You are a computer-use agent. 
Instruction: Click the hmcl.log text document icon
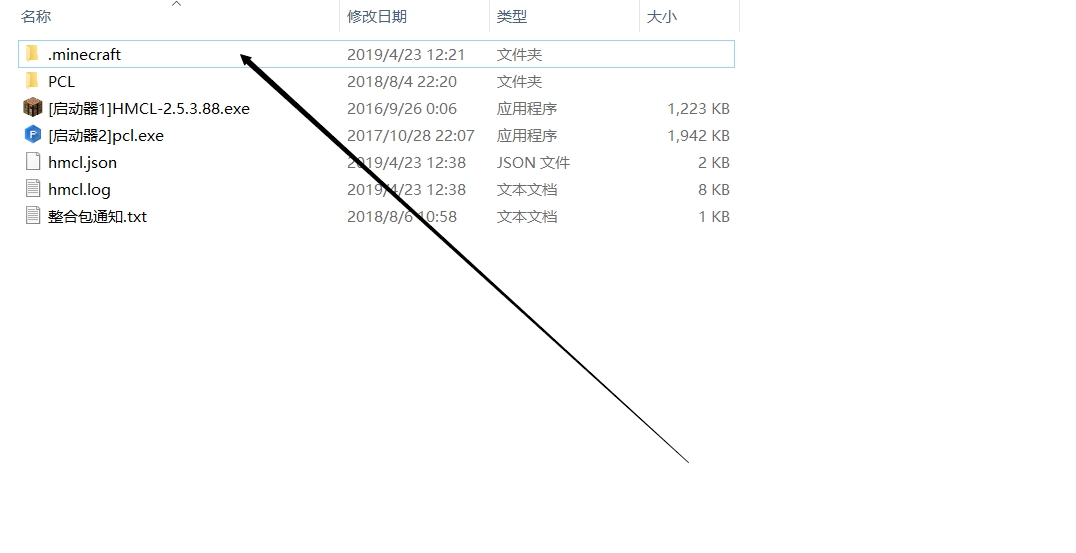pos(32,189)
